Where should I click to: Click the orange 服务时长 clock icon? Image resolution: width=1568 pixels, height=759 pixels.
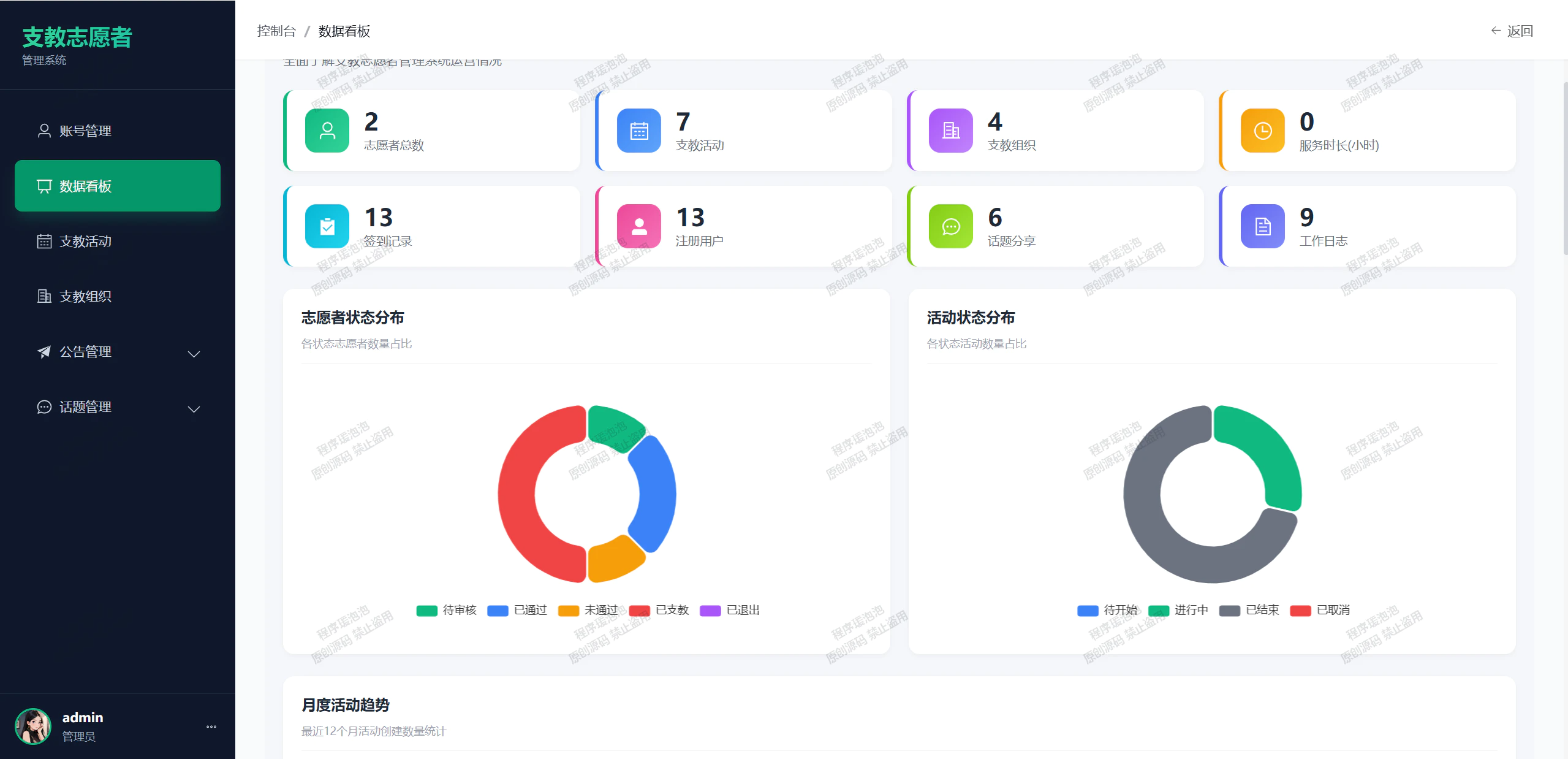1263,131
